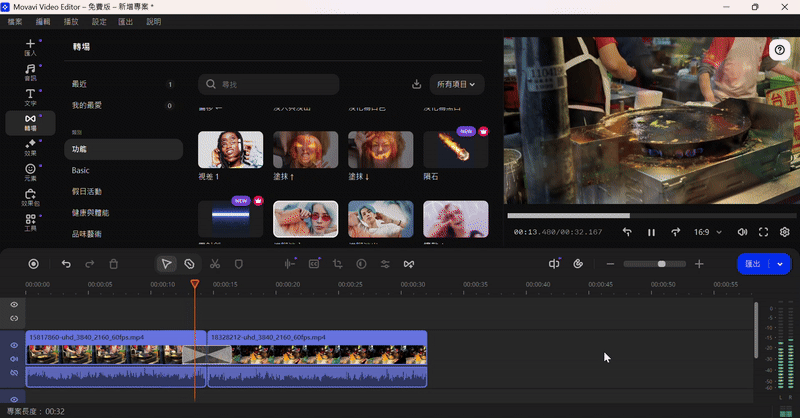Toggle fullscreen preview icon
800x418 pixels.
point(763,232)
